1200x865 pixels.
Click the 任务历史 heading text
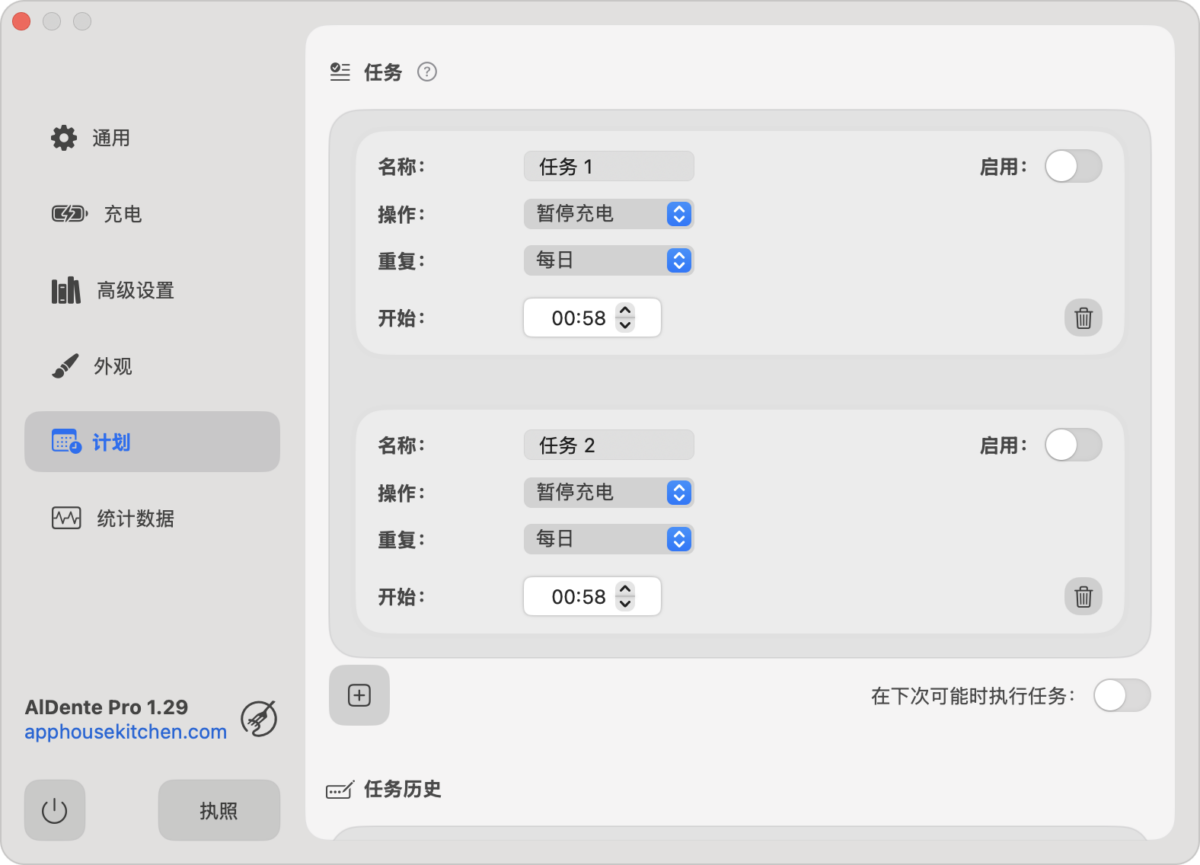pos(403,789)
